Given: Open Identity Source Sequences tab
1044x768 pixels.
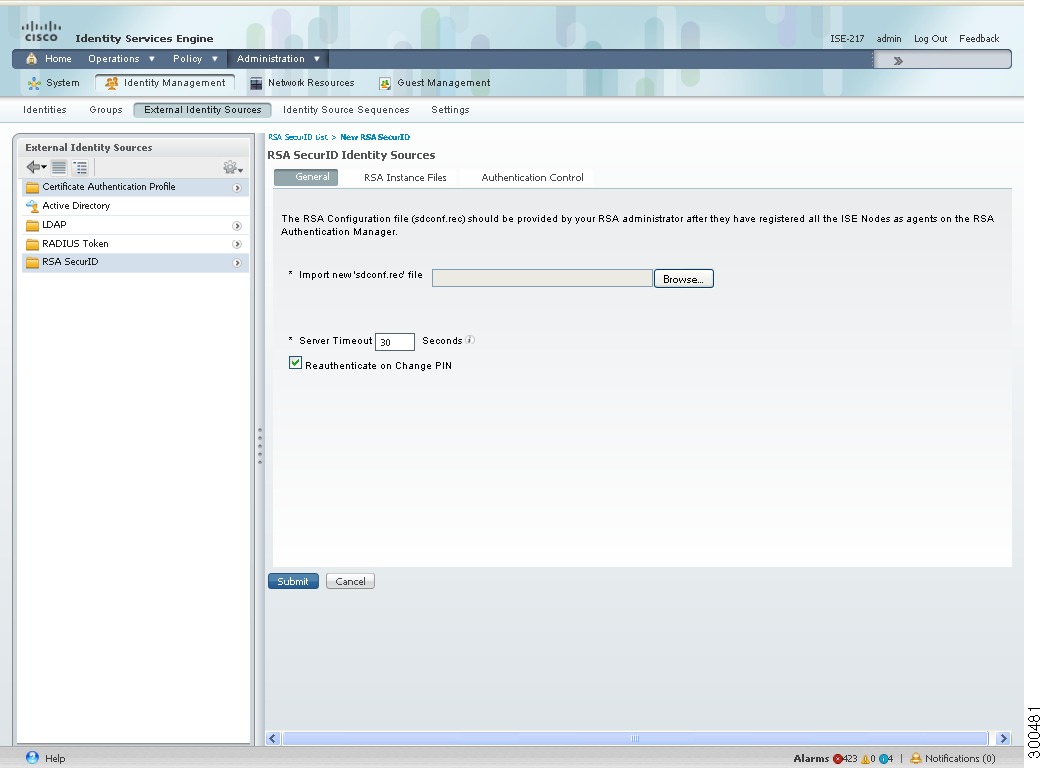Looking at the screenshot, I should click(346, 110).
